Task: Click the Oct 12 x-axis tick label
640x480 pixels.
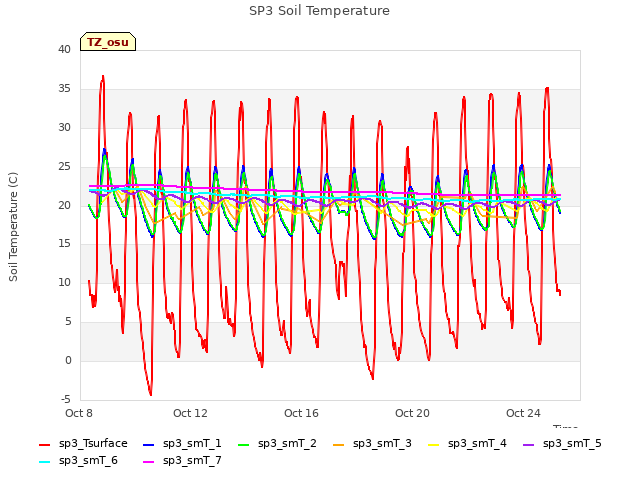Action: coord(190,413)
